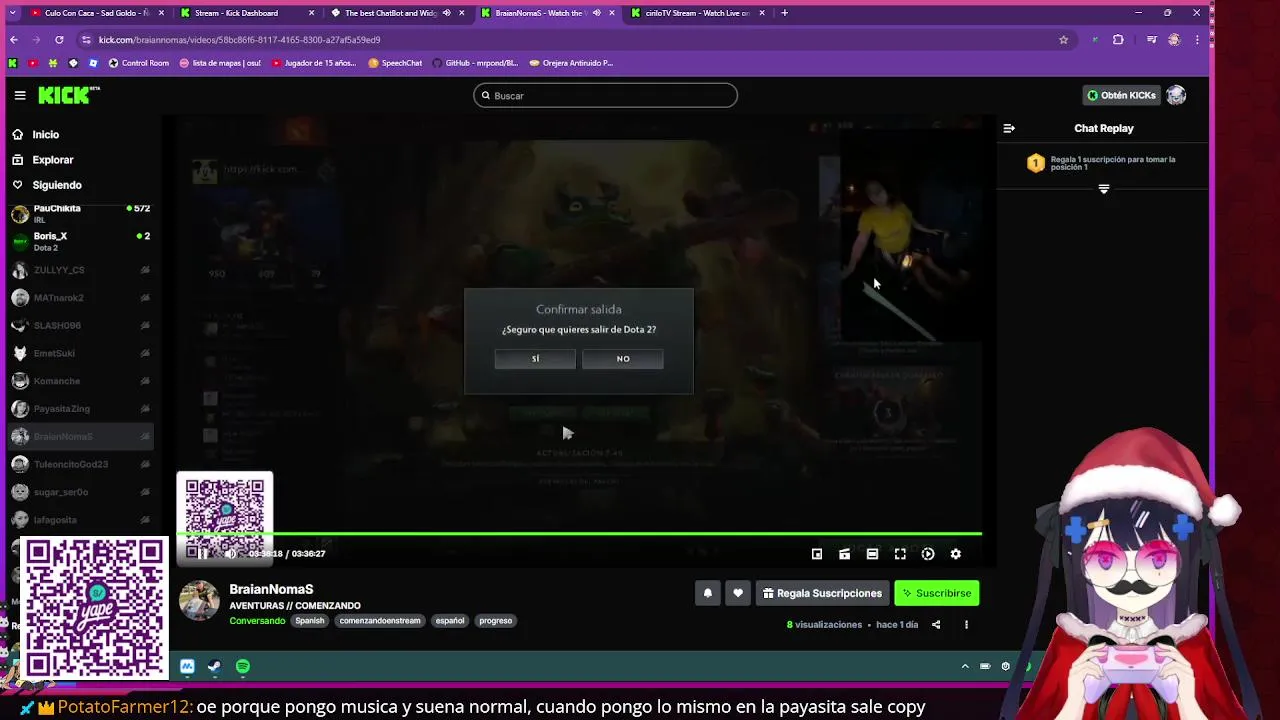Open BraianNomaS channel name link

(x=271, y=589)
